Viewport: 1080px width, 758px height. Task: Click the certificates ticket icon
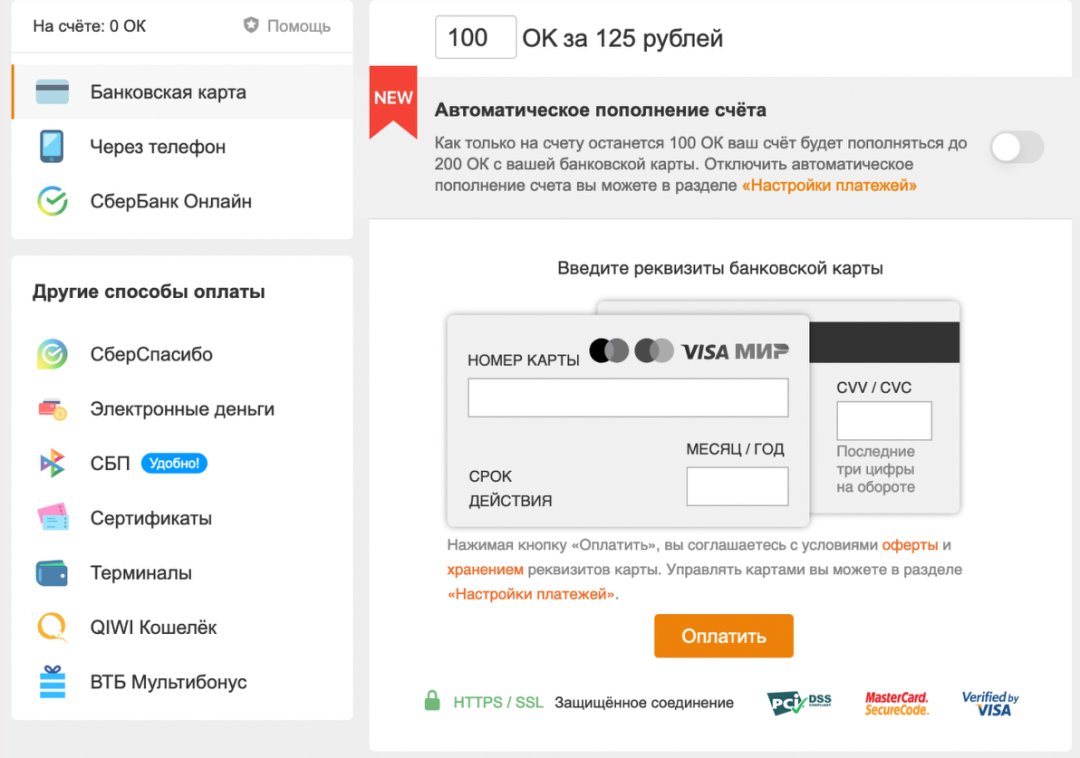pyautogui.click(x=52, y=518)
